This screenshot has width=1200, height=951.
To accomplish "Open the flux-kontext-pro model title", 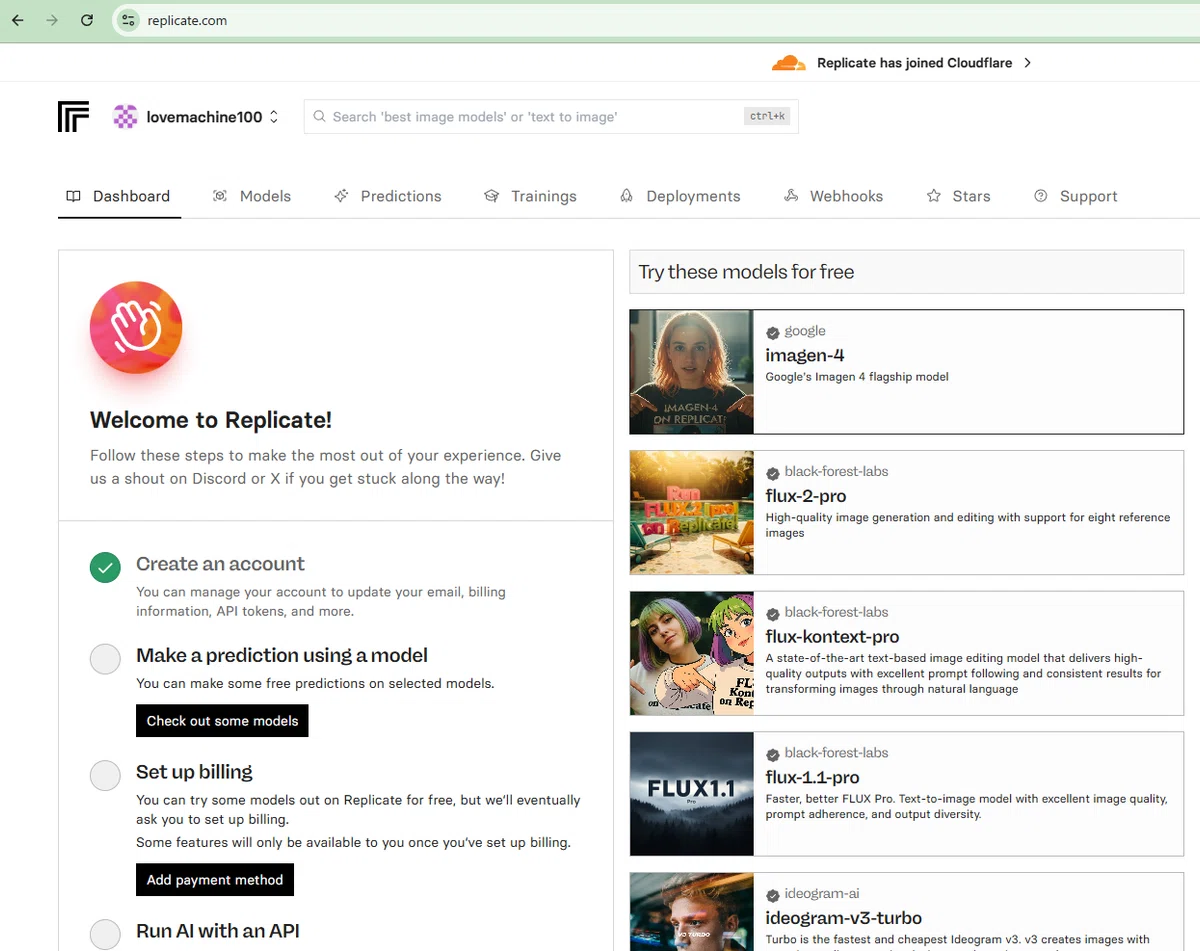I will [832, 637].
